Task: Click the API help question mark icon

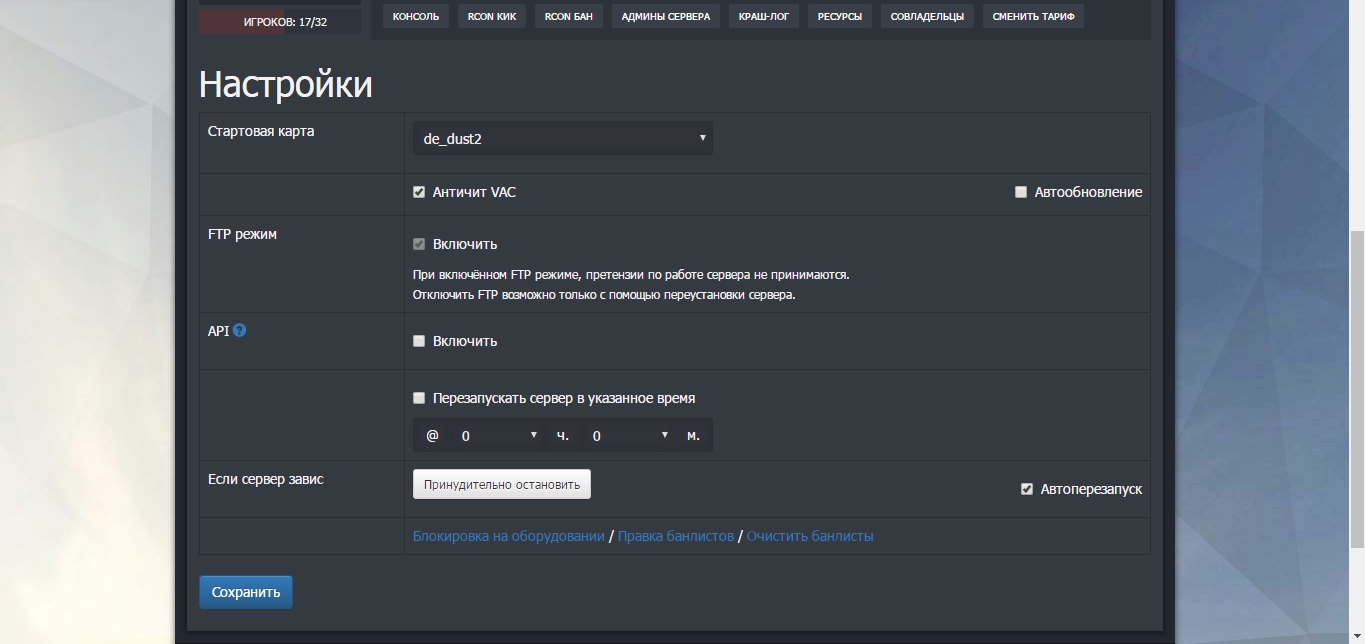Action: [x=239, y=330]
